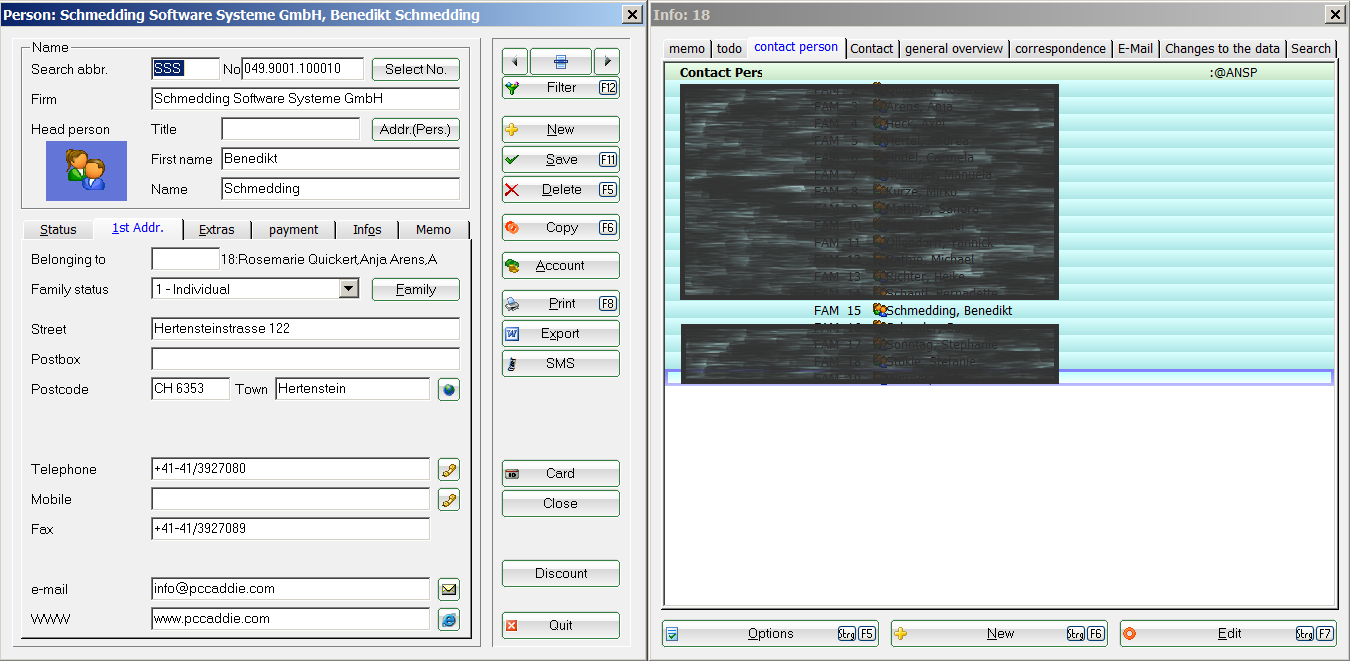Open website via the browser icon
Image resolution: width=1350 pixels, height=661 pixels.
449,620
